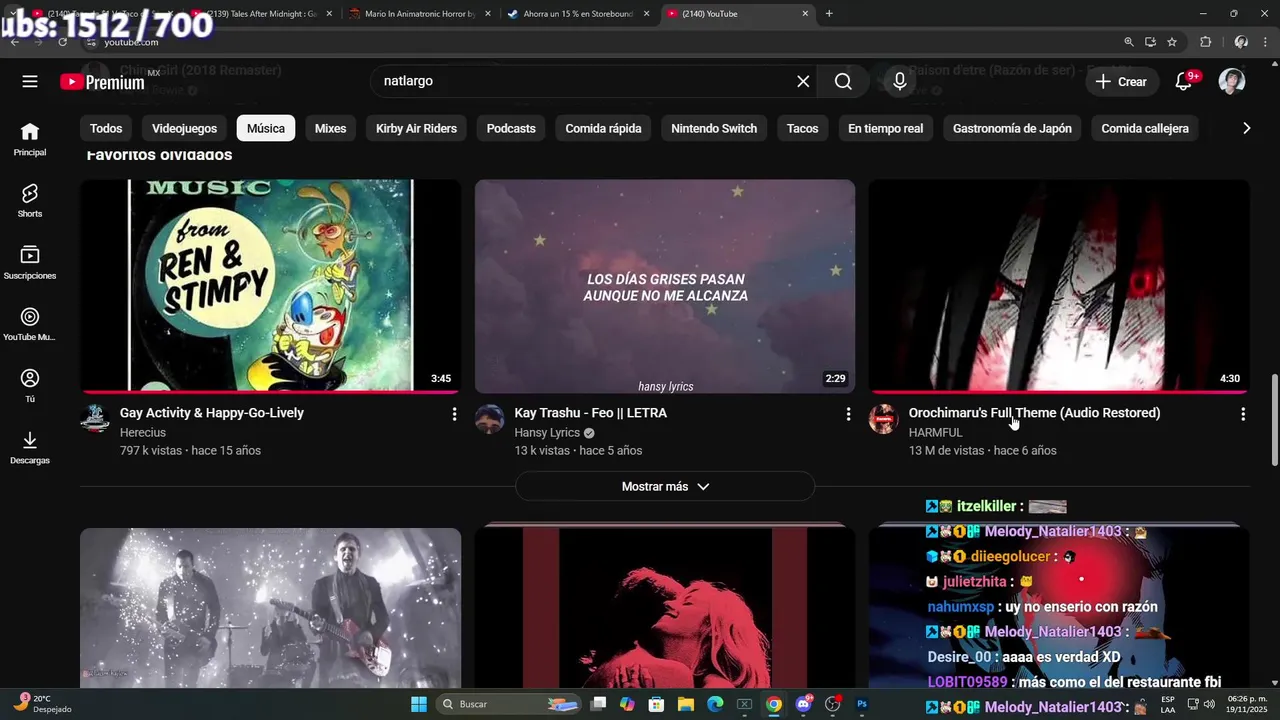Open the account avatar menu
This screenshot has width=1280, height=720.
click(x=1232, y=82)
